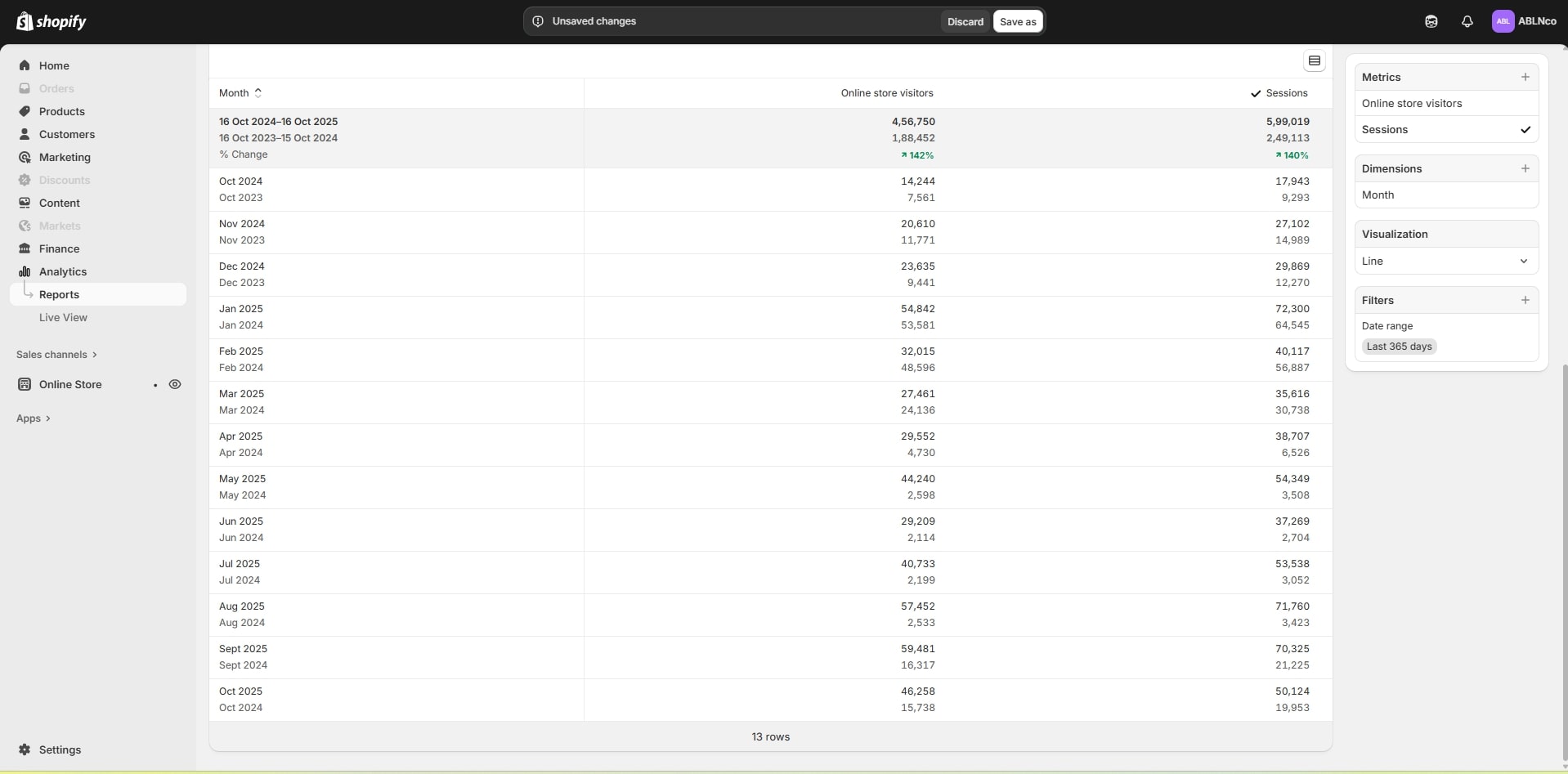
Task: Click the ABLNco account avatar
Action: pos(1503,22)
